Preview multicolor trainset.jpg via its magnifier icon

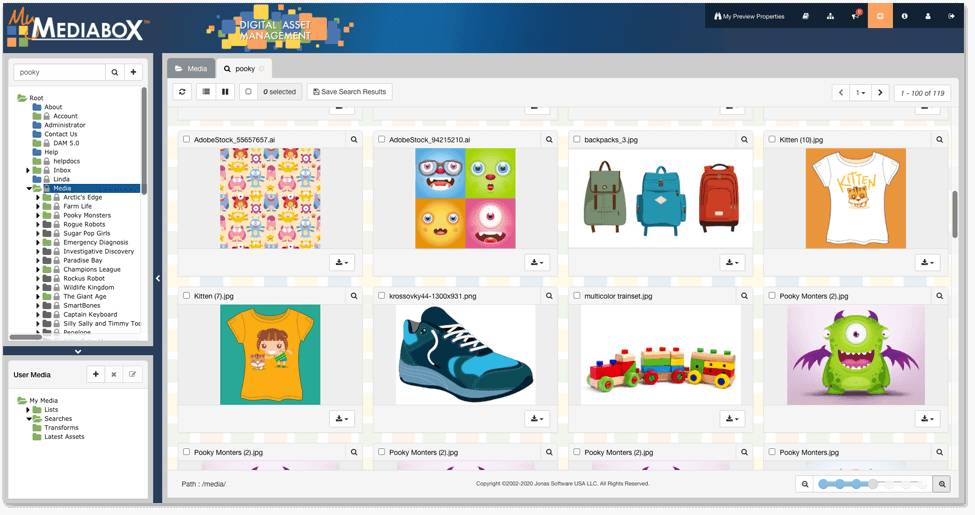click(x=744, y=296)
